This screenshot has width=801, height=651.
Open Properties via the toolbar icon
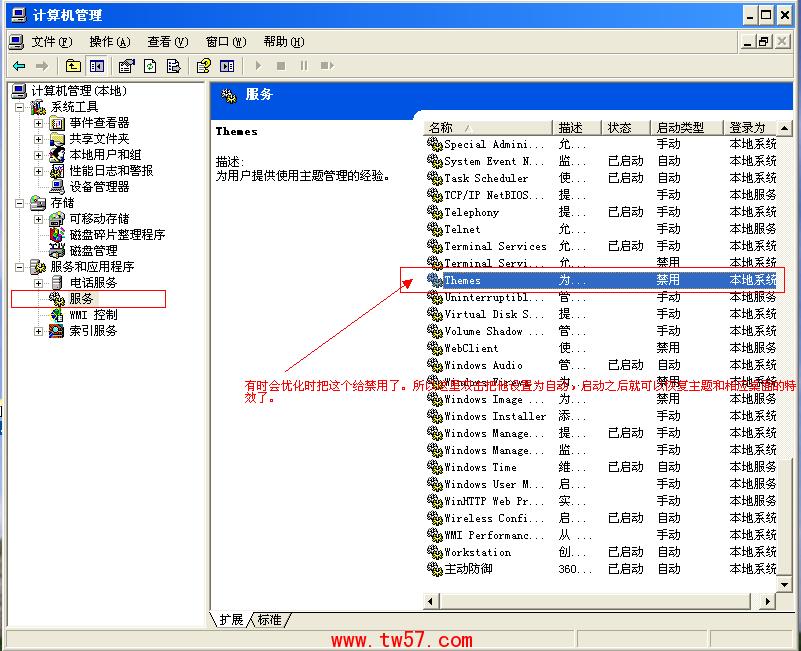[126, 66]
